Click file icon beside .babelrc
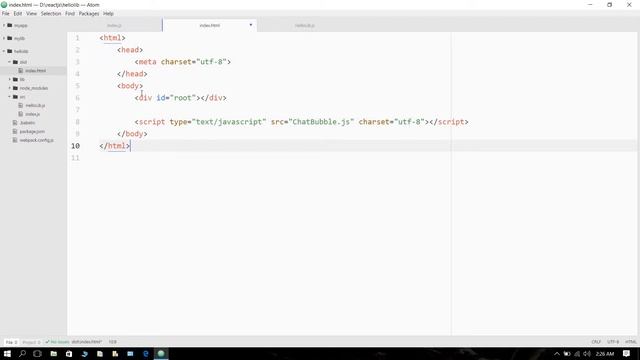 [x=15, y=122]
